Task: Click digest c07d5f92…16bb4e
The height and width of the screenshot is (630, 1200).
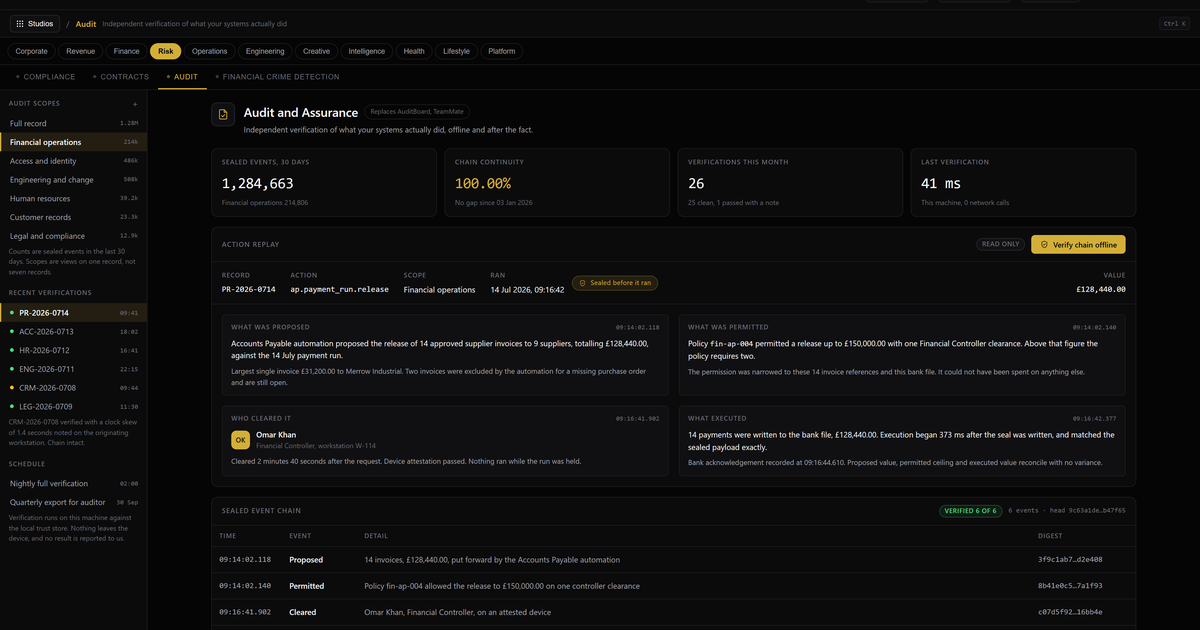Action: (x=1070, y=612)
